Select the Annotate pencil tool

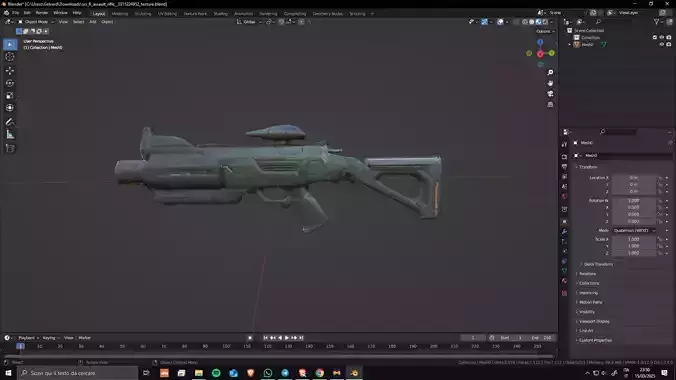click(x=10, y=122)
